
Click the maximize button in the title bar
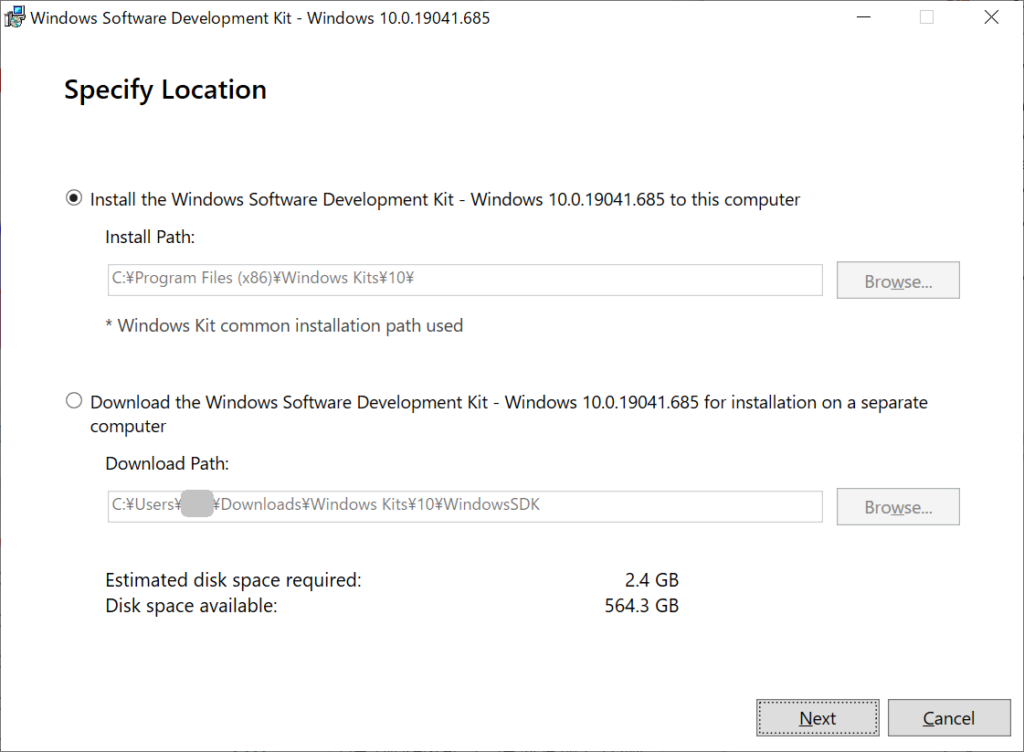click(x=927, y=17)
